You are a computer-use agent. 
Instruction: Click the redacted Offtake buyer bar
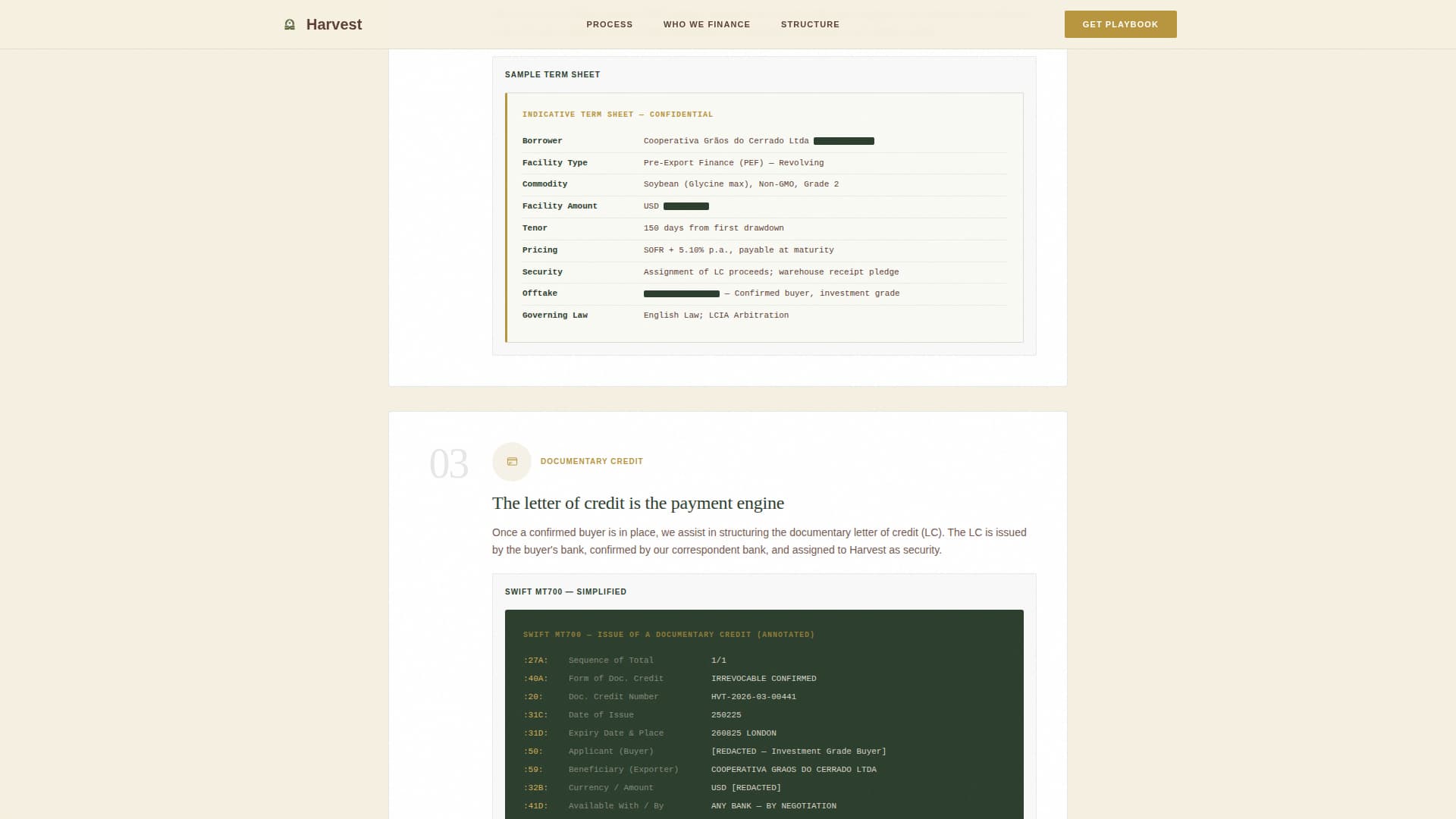(681, 293)
